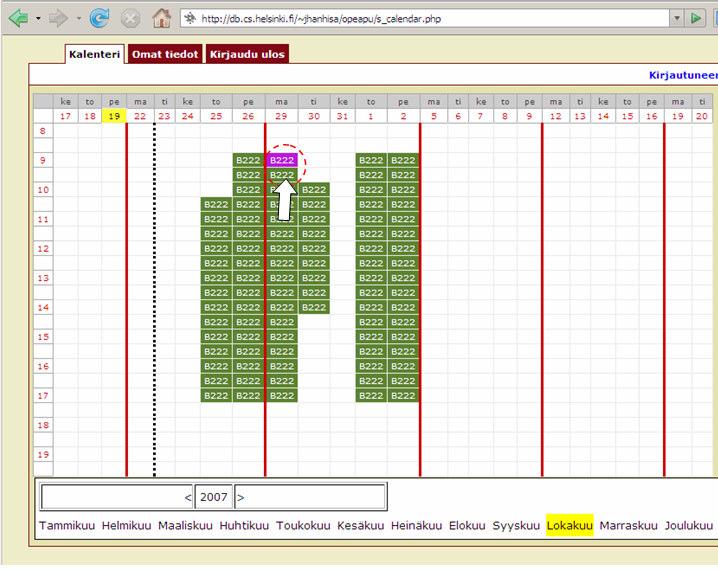Click date 5 in the header row
Viewport: 718px width, 572px height.
434,116
